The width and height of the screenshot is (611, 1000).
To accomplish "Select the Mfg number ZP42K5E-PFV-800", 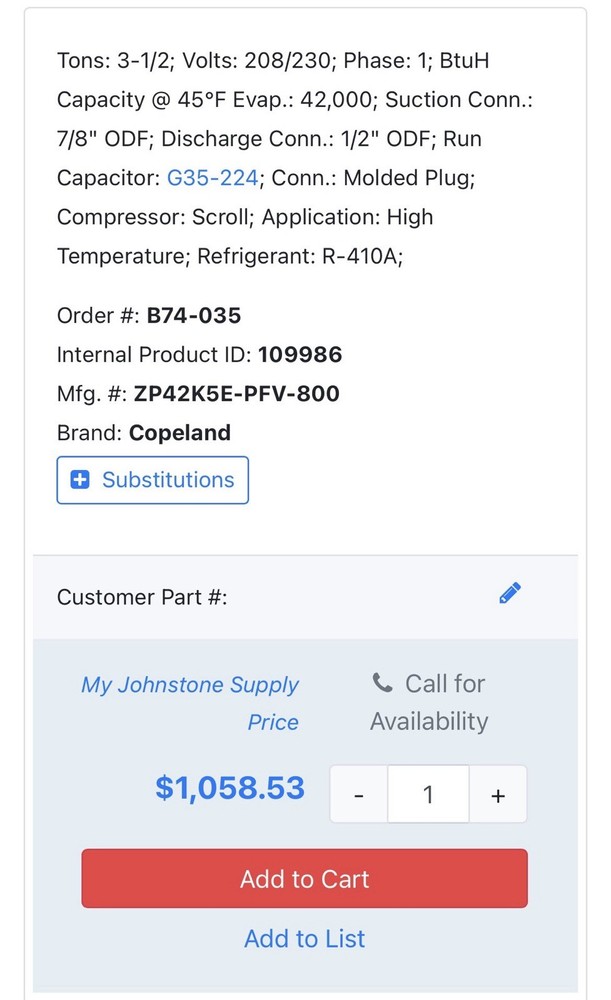I will pos(236,394).
